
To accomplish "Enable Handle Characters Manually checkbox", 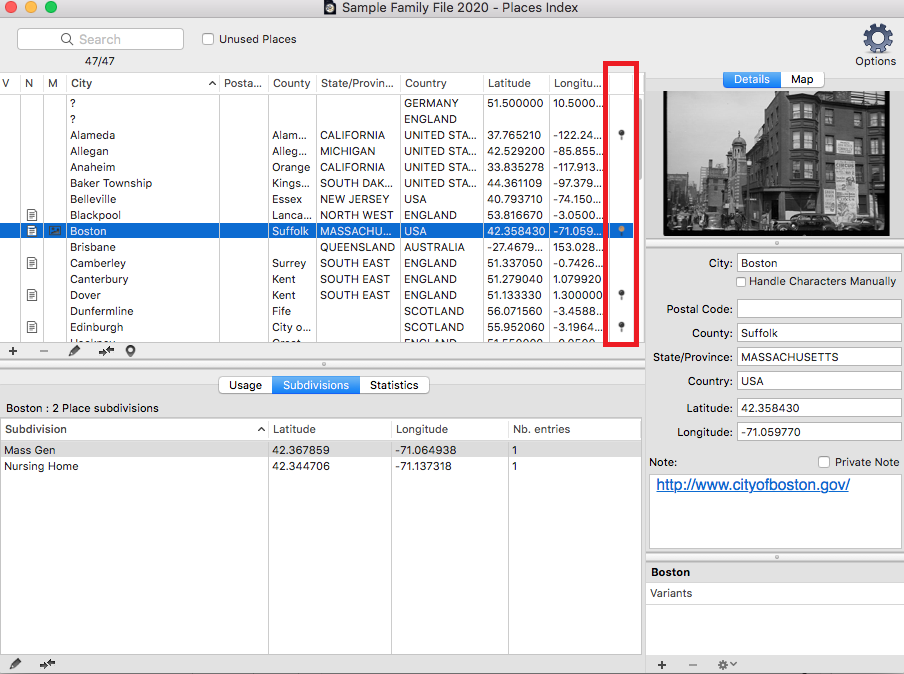I will tap(741, 282).
